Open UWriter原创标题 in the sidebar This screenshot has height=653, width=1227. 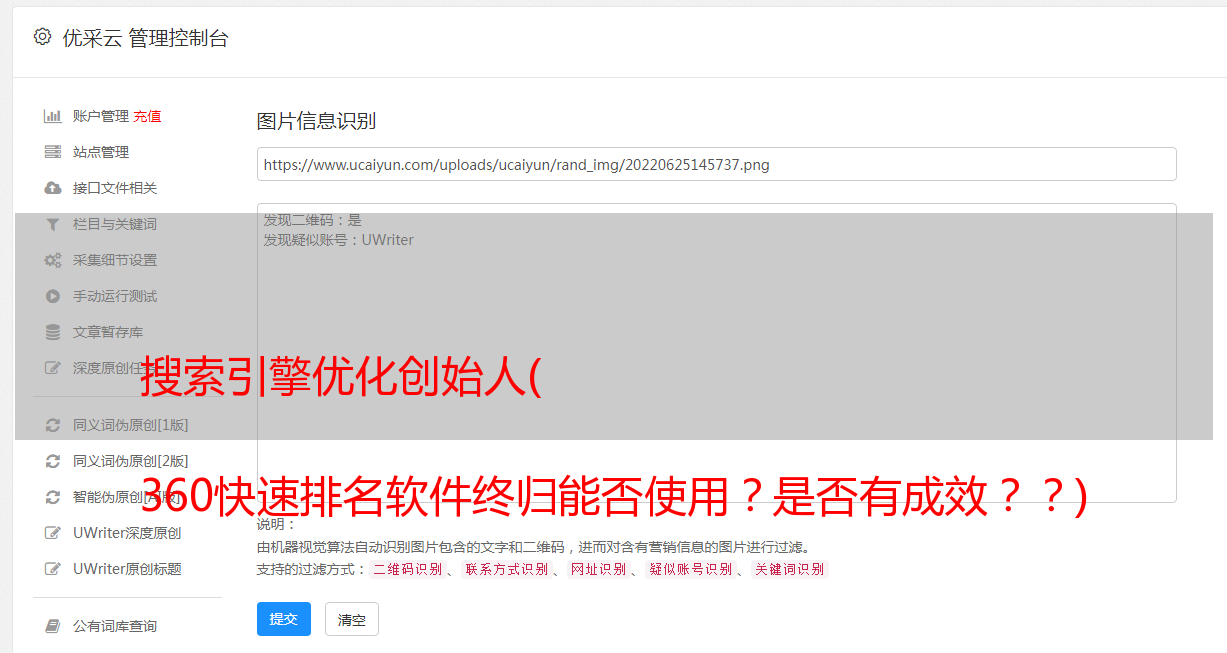click(x=127, y=569)
